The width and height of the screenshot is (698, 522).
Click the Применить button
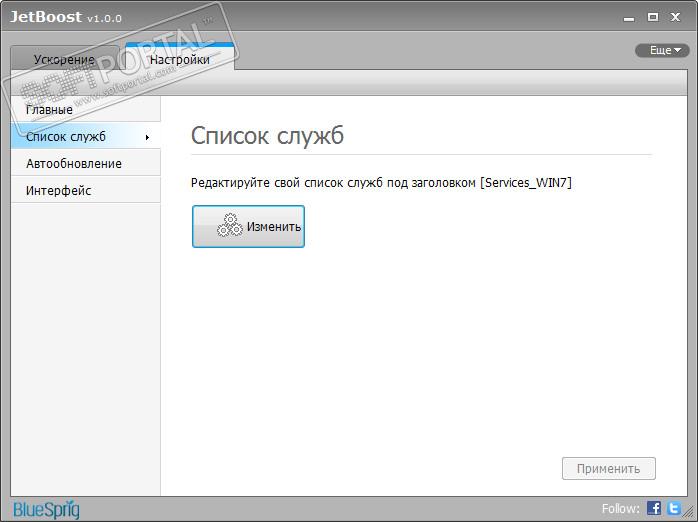[x=609, y=469]
